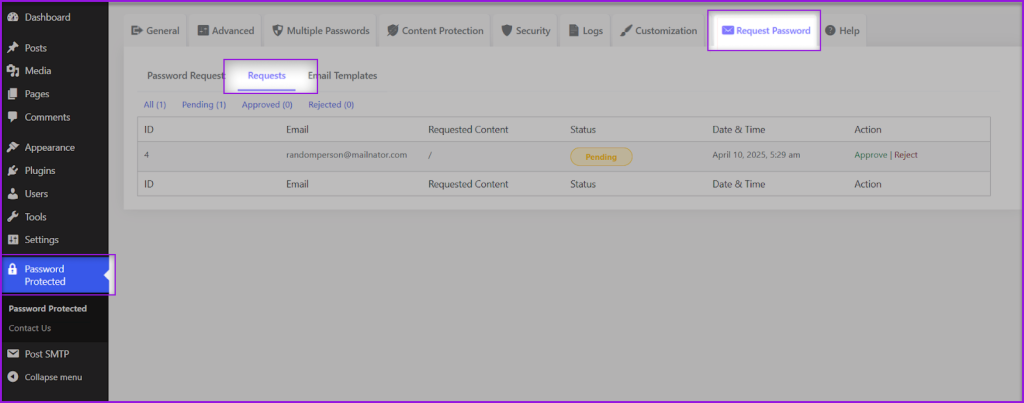
Task: Click the Comments bubble icon
Action: [x=12, y=117]
